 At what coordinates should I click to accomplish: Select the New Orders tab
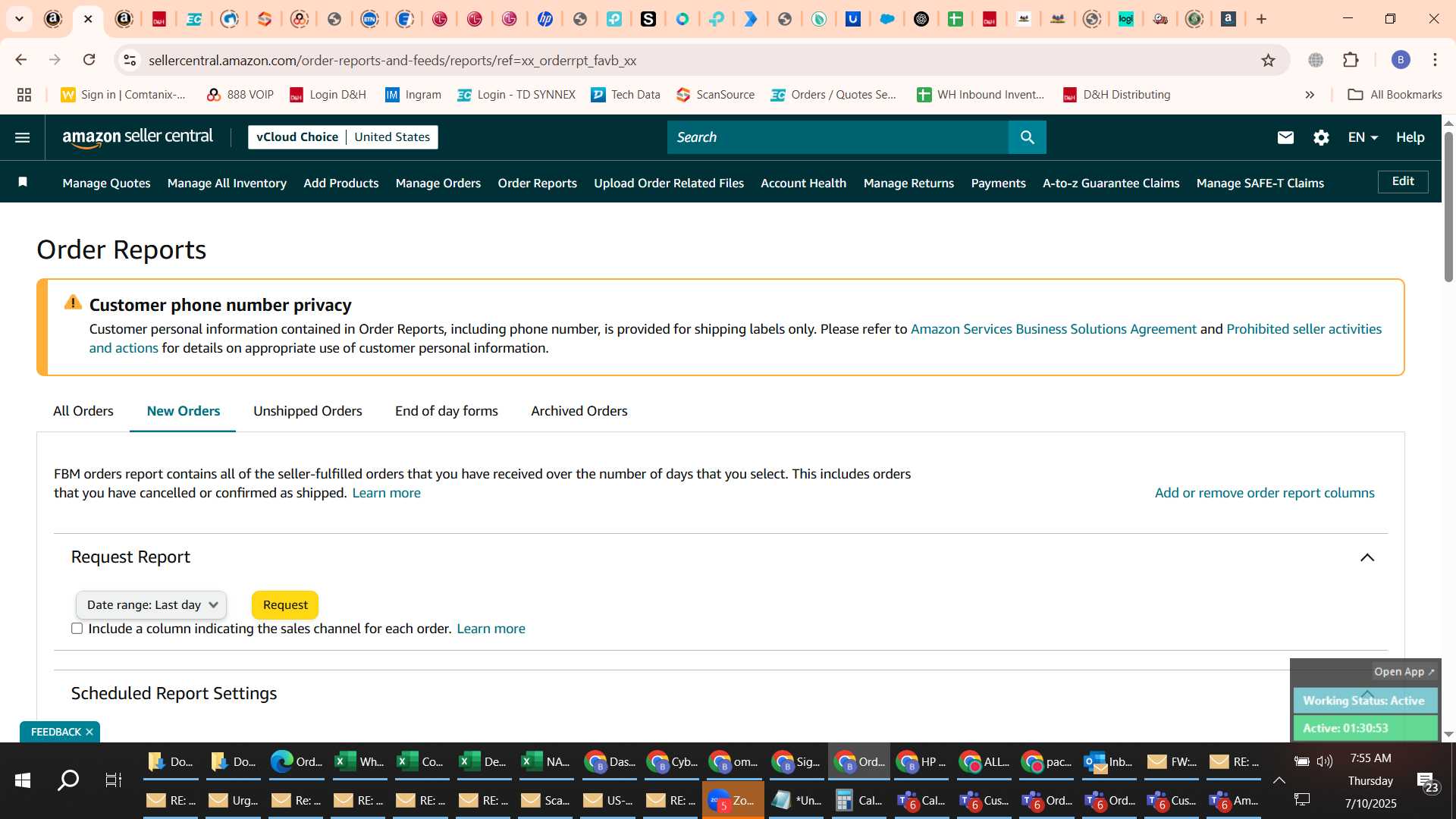pos(184,411)
